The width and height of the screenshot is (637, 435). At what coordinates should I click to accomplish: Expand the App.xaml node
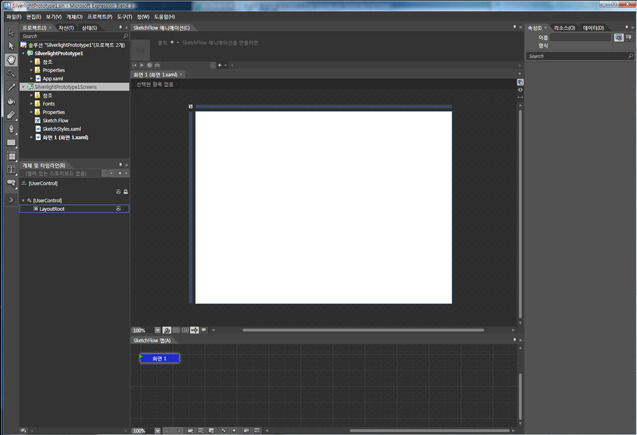point(31,78)
